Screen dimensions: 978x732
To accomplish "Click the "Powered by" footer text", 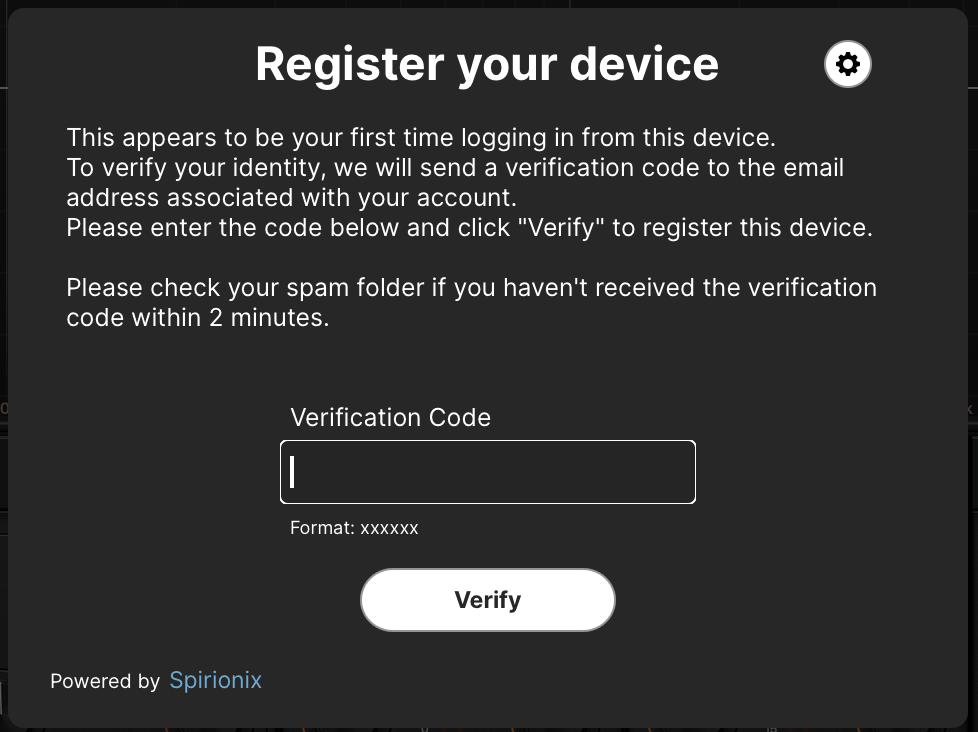I will (105, 681).
